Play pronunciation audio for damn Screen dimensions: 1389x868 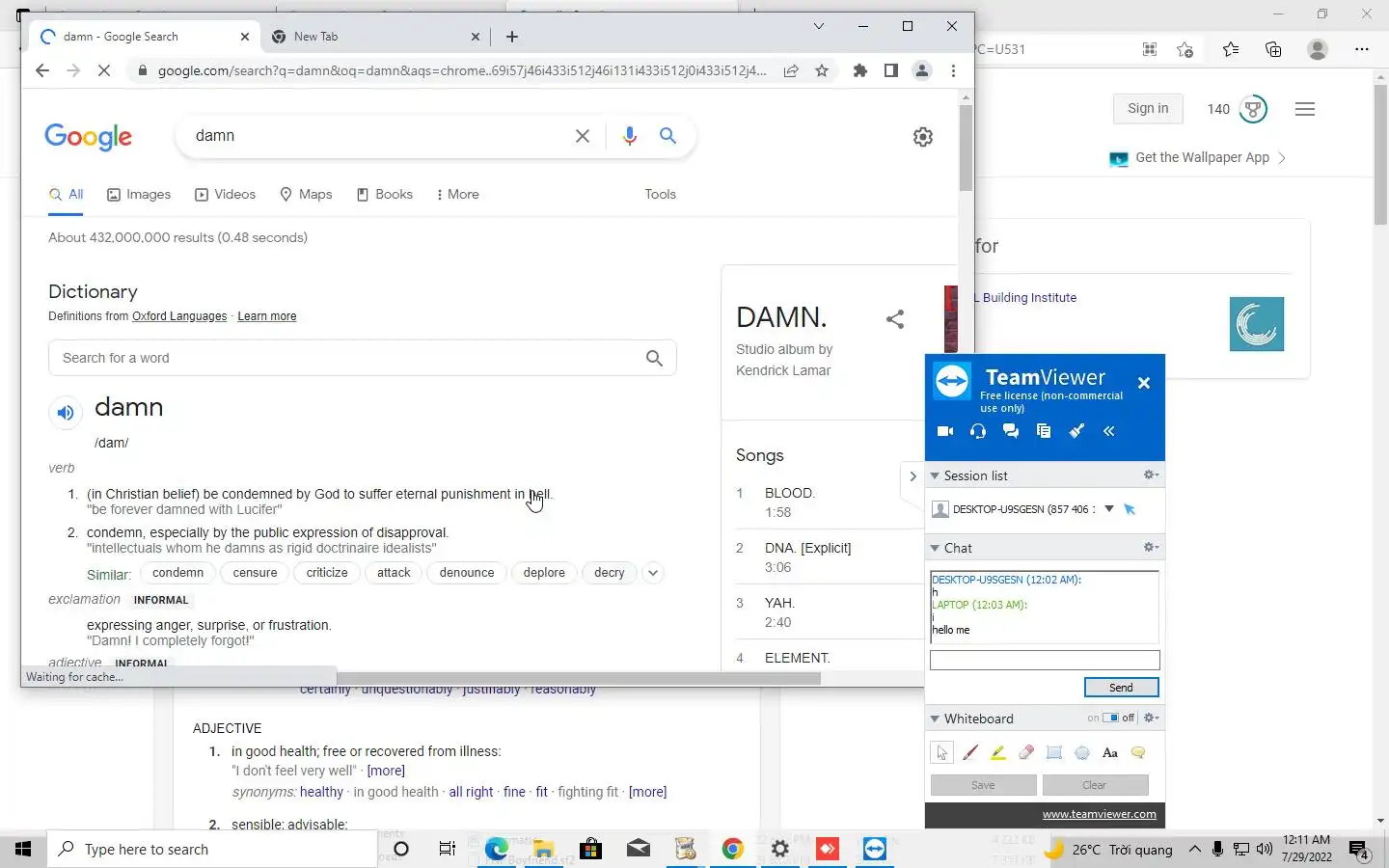pos(65,413)
